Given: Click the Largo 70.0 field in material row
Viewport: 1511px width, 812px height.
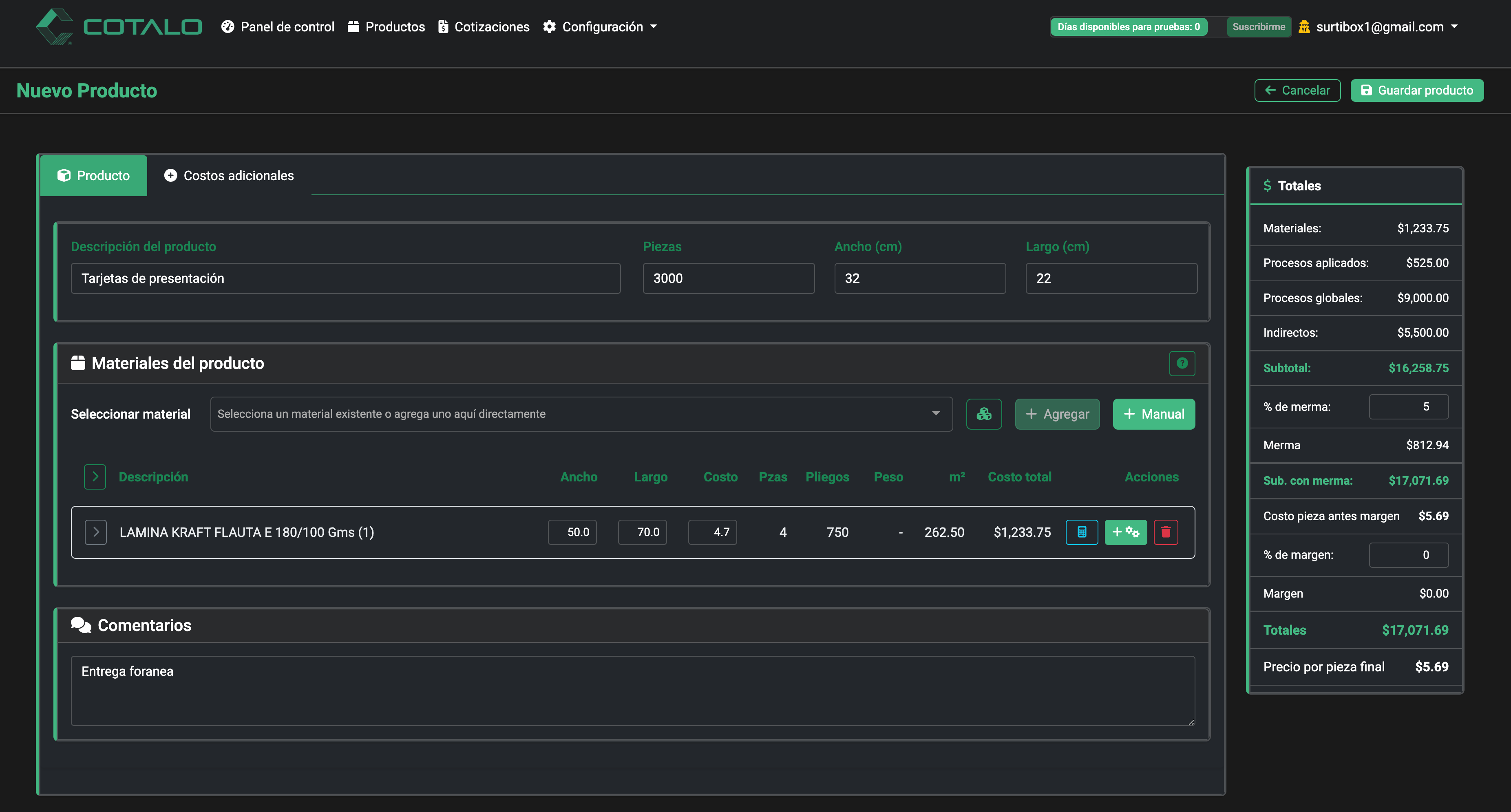Looking at the screenshot, I should 642,532.
